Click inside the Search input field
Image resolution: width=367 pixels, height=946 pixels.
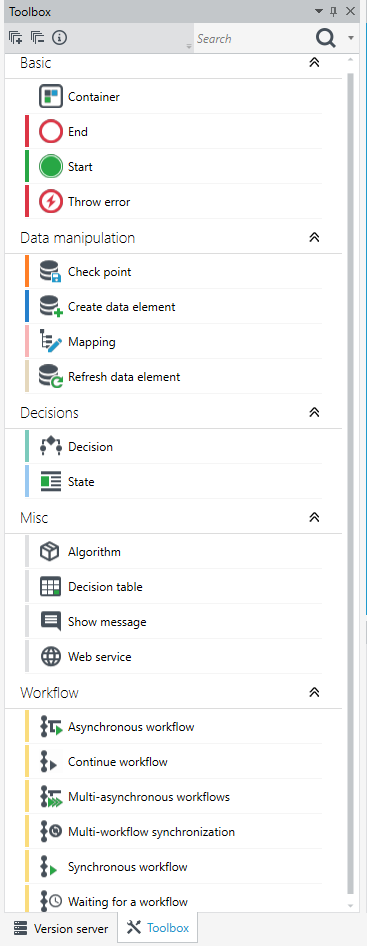[x=254, y=39]
